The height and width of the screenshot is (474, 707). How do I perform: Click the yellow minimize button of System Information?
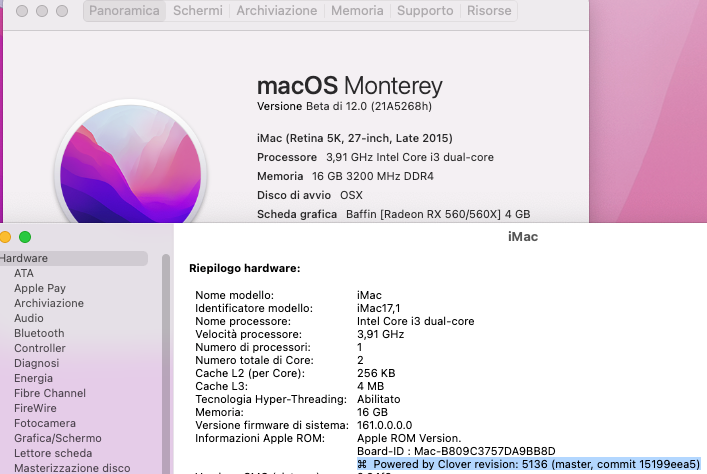click(5, 237)
